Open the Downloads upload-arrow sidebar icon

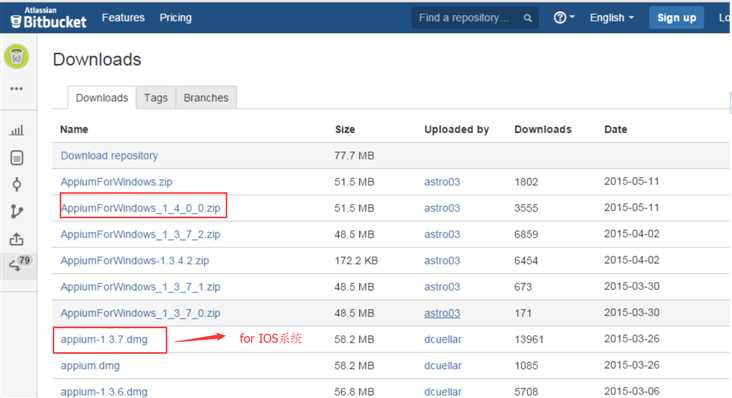click(x=16, y=239)
